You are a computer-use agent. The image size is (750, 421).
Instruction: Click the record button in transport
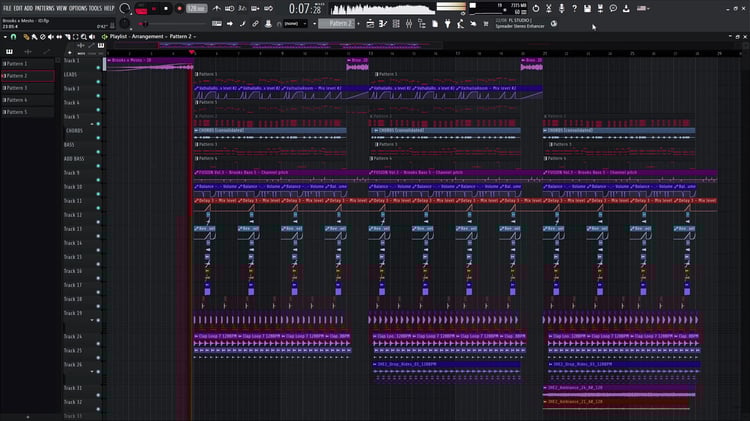click(x=179, y=9)
